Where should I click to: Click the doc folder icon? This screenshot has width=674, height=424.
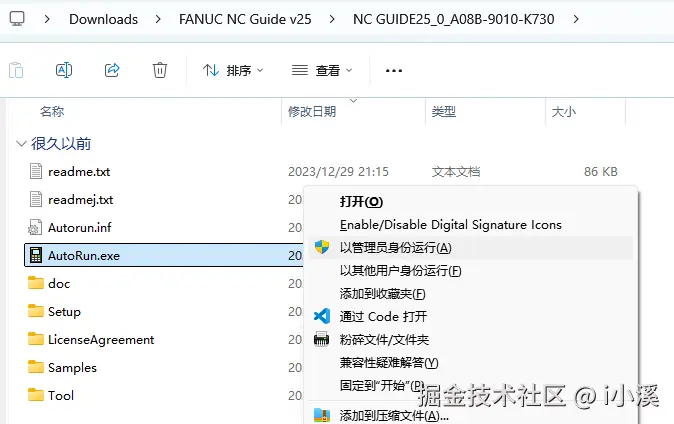coord(36,283)
